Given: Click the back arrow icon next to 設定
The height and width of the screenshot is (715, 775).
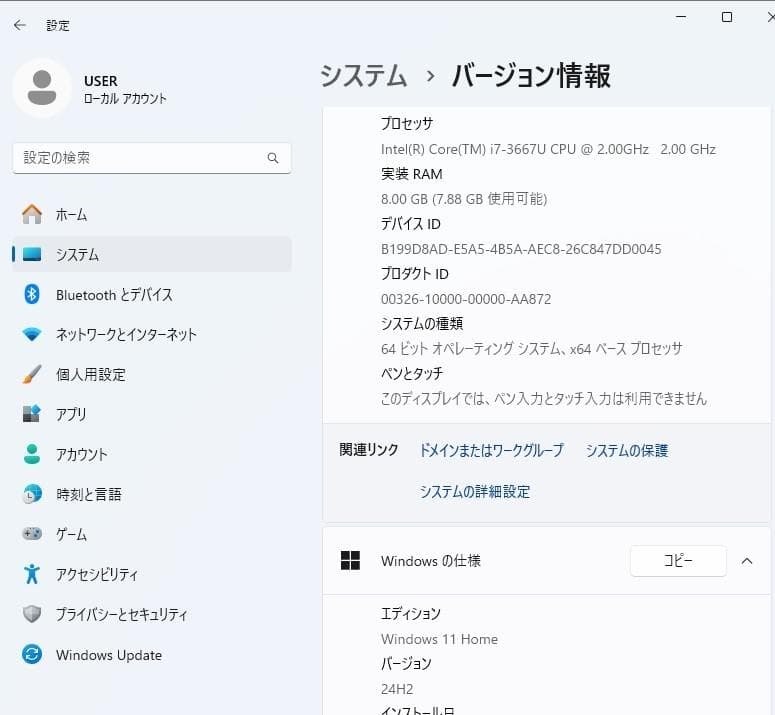Looking at the screenshot, I should [20, 25].
